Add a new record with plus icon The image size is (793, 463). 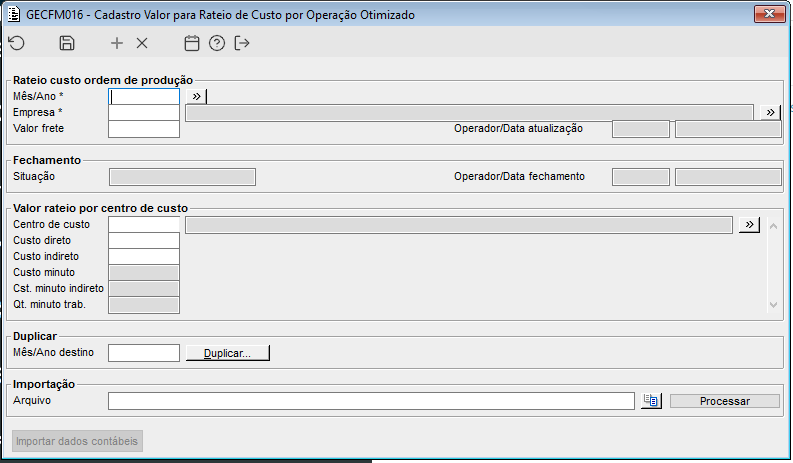click(x=117, y=43)
